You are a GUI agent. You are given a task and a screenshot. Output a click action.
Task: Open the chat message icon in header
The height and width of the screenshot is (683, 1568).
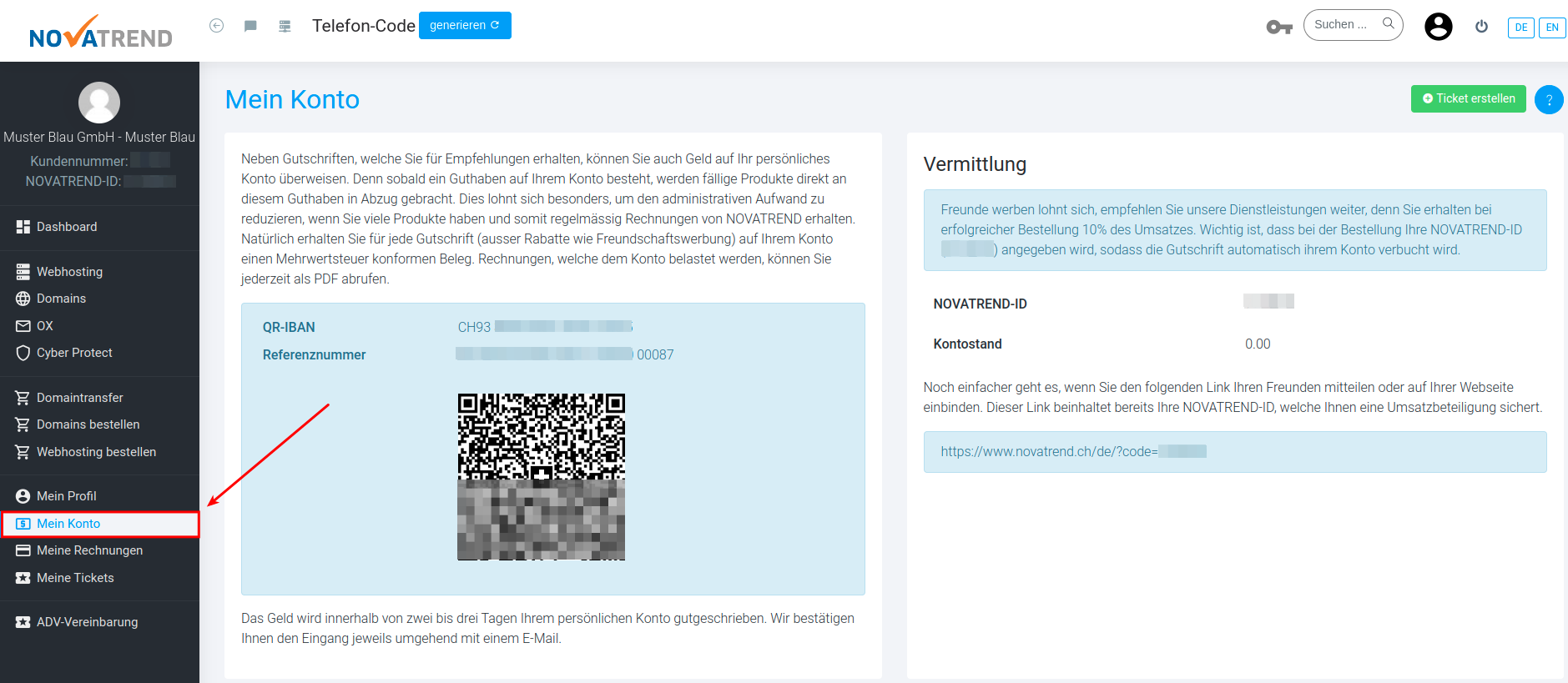(x=250, y=26)
